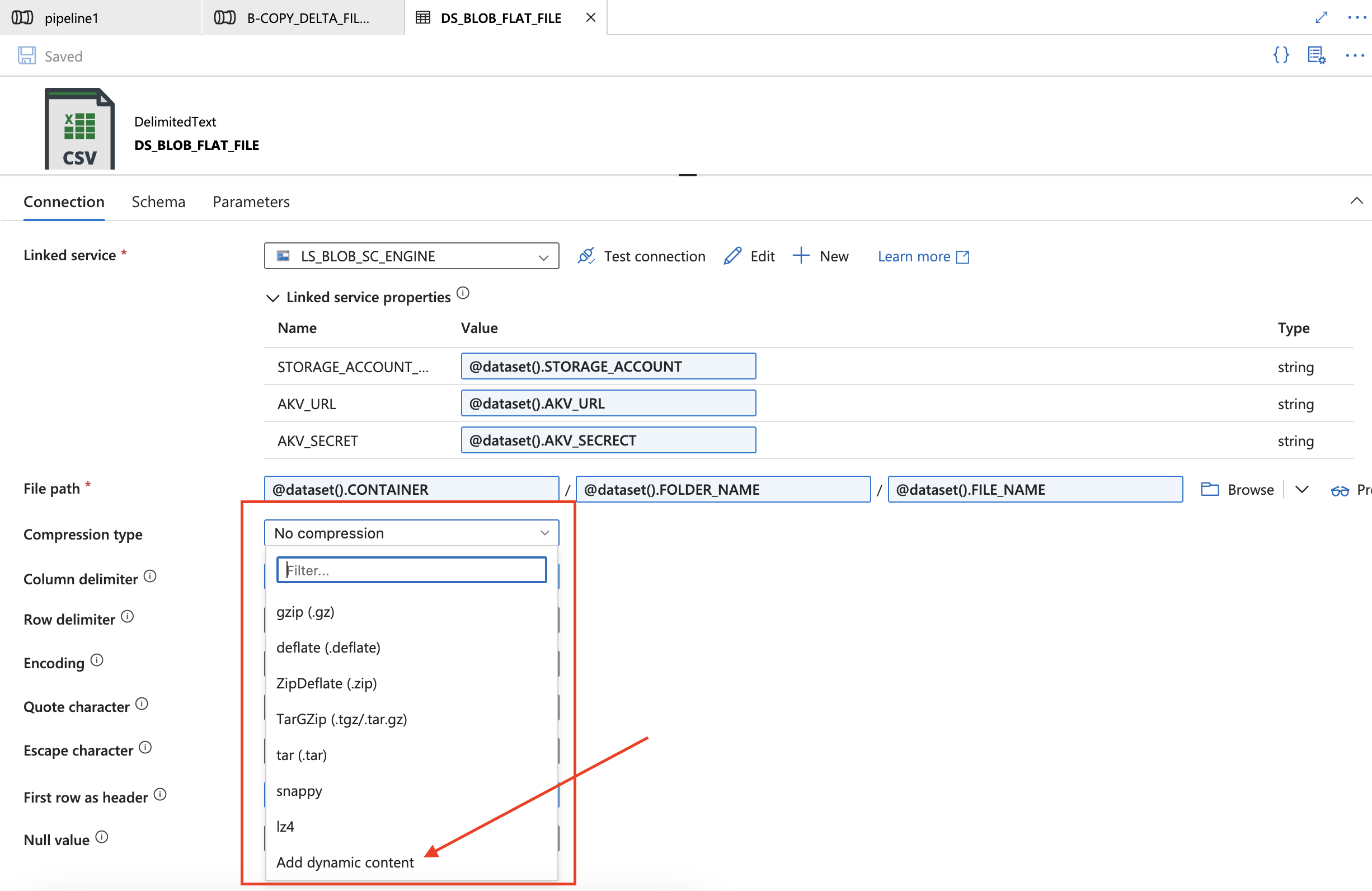Click the Save icon next to Saved
The width and height of the screenshot is (1372, 891).
click(26, 55)
